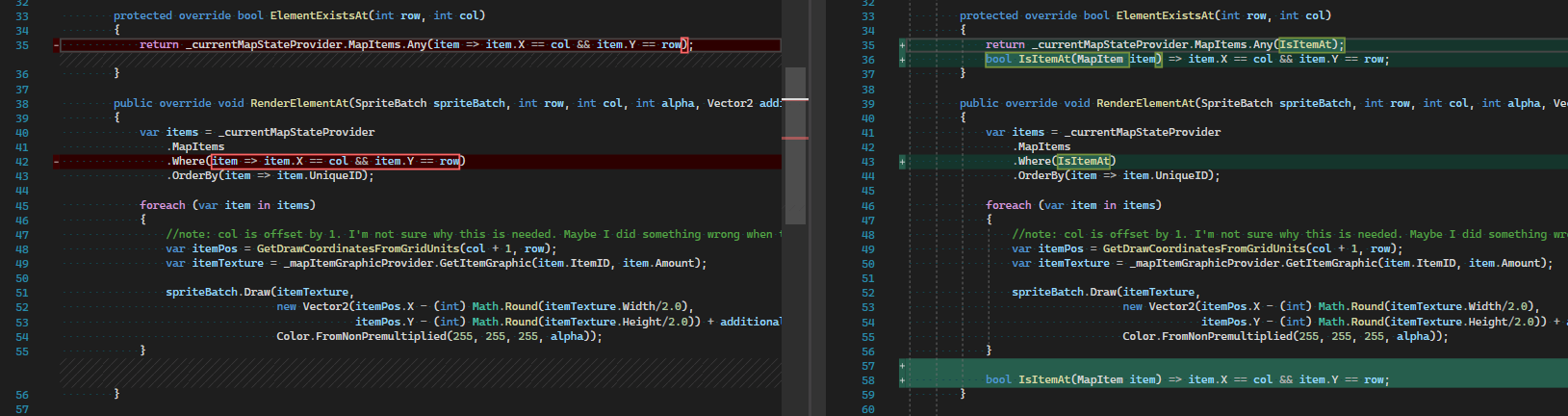
Task: Click line number 38 in left pane gutter
Action: (22, 104)
